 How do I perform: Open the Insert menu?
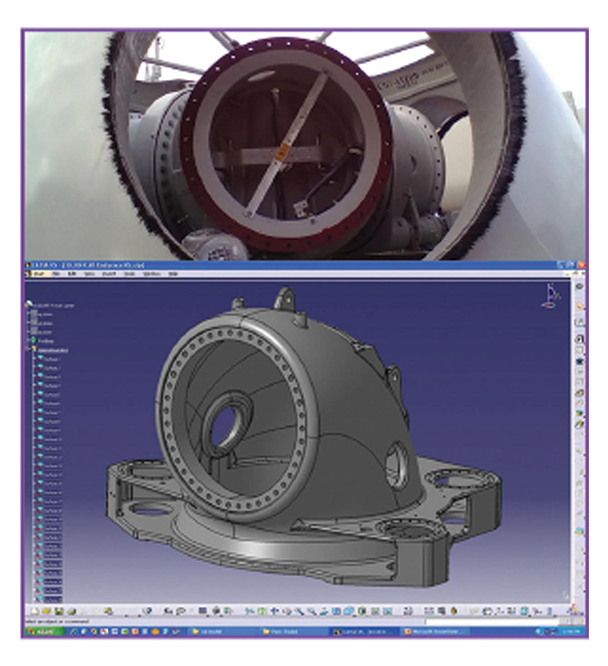click(x=109, y=274)
